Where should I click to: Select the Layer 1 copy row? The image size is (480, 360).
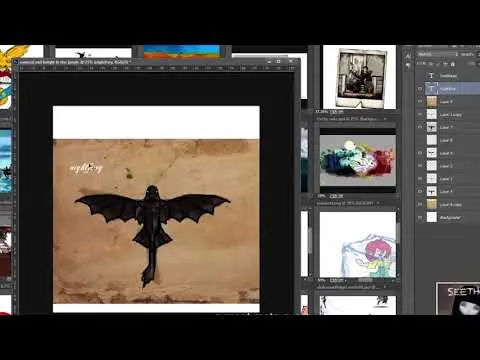(448, 114)
